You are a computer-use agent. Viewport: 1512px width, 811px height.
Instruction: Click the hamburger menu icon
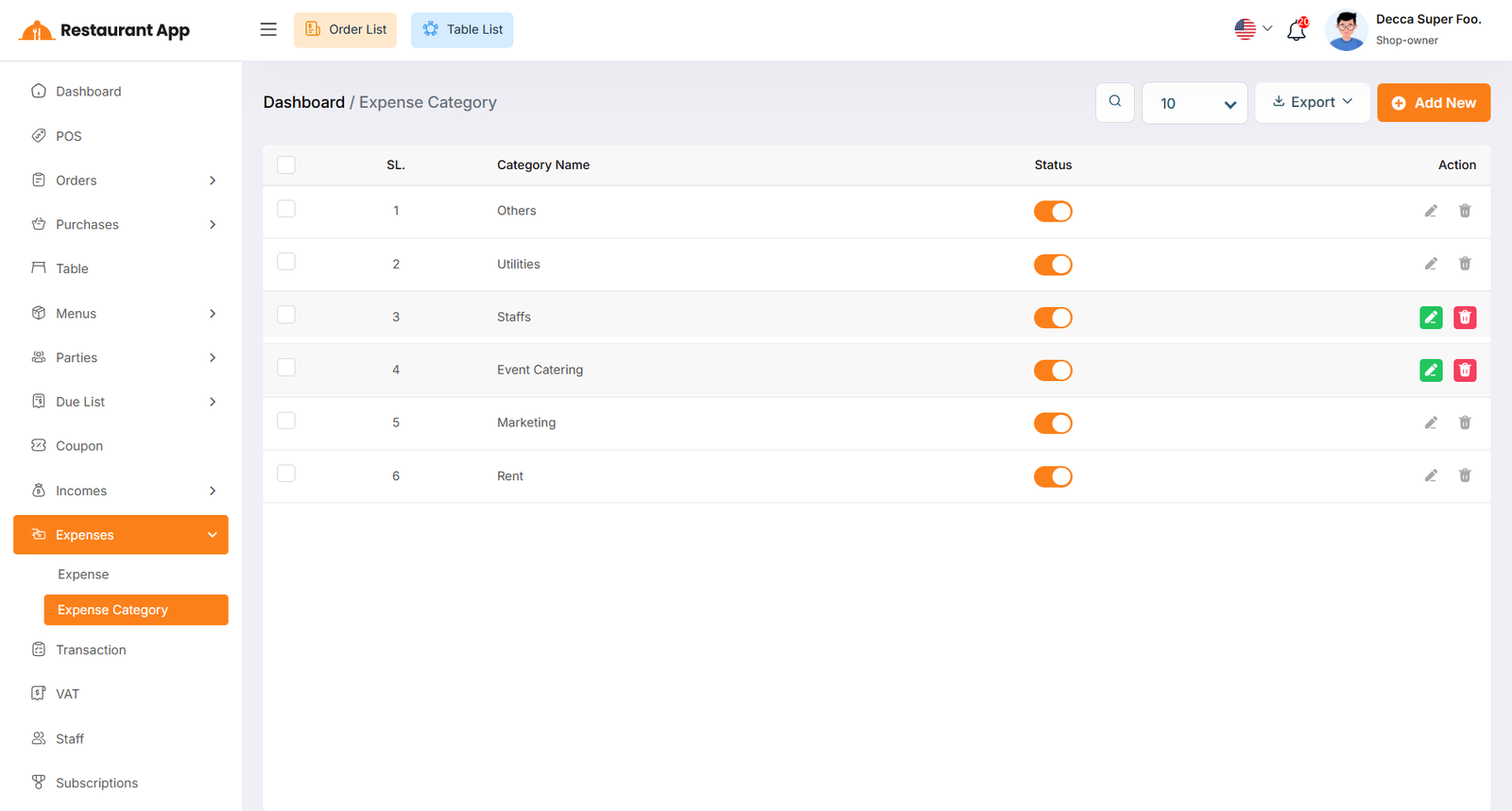(268, 29)
